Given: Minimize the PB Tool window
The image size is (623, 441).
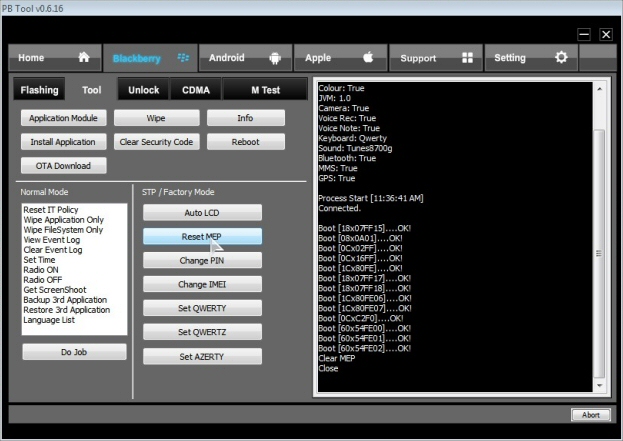Looking at the screenshot, I should click(584, 35).
